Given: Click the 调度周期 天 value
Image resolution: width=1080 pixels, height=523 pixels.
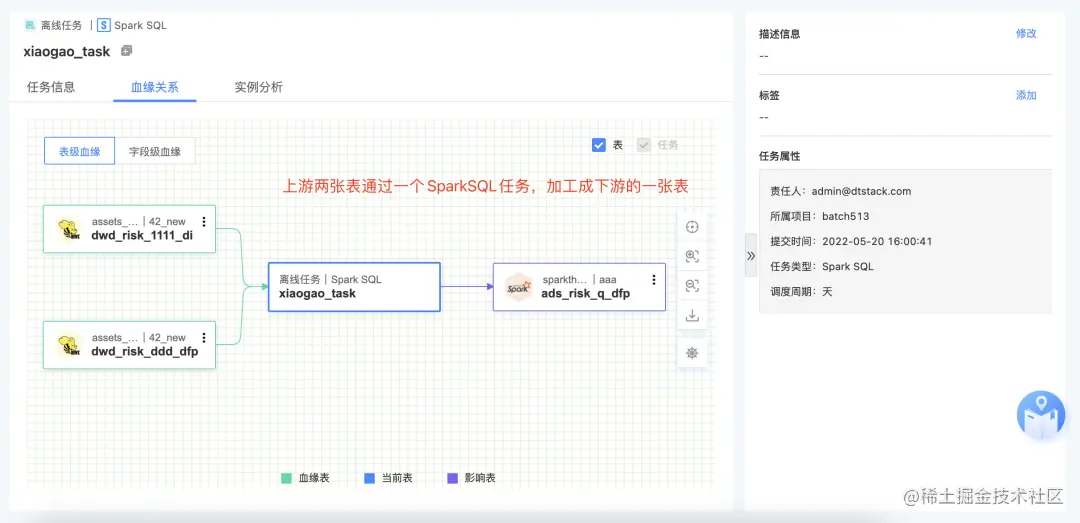Looking at the screenshot, I should (x=827, y=291).
